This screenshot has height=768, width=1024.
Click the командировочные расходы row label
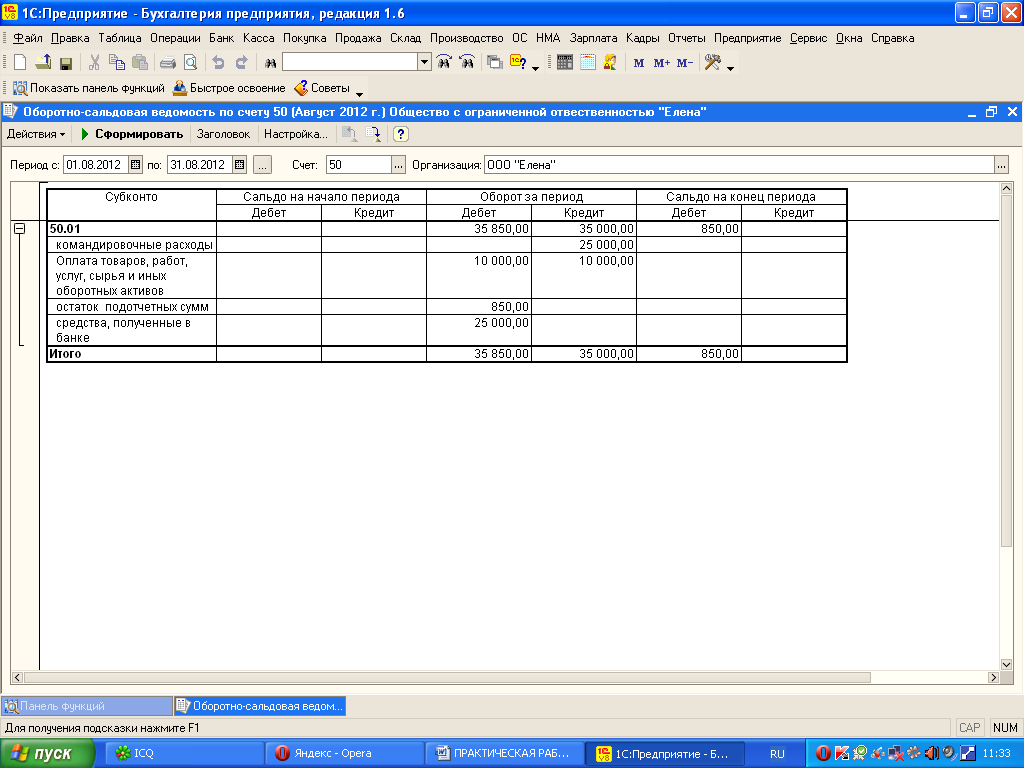(x=134, y=245)
